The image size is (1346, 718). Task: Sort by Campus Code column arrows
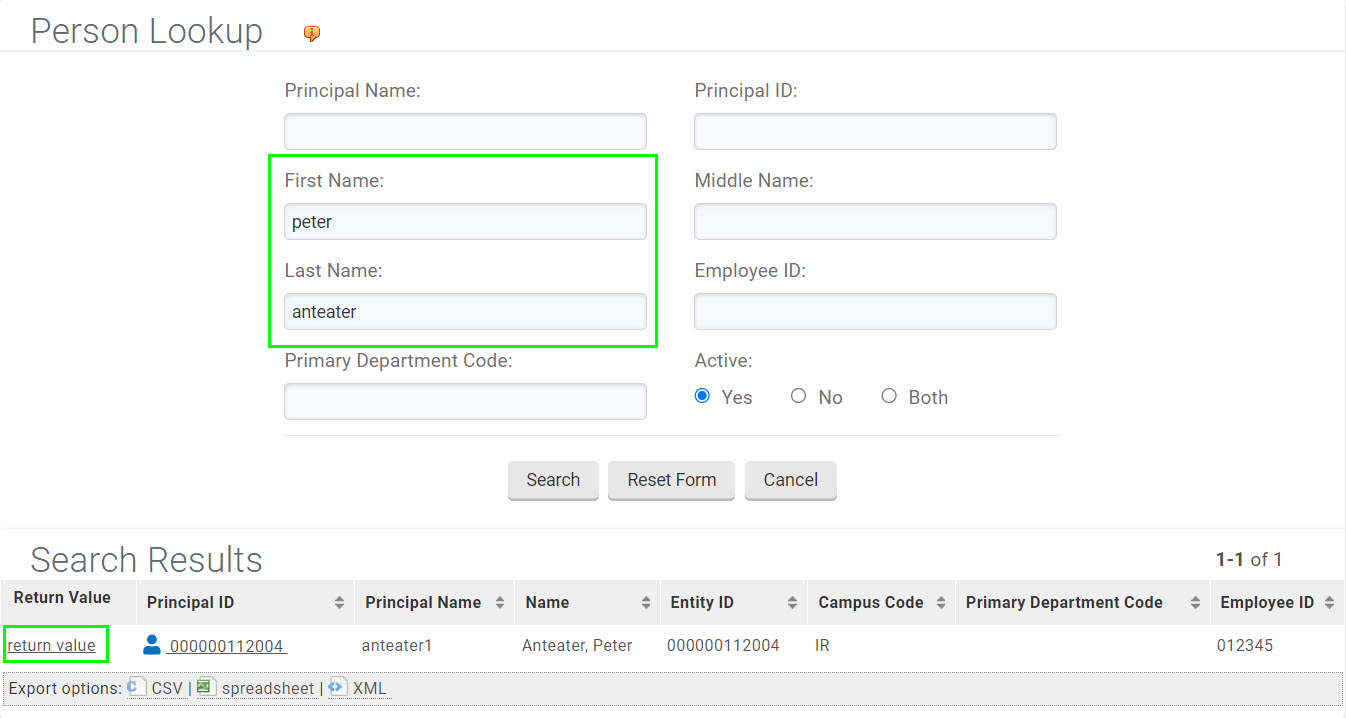coord(941,603)
